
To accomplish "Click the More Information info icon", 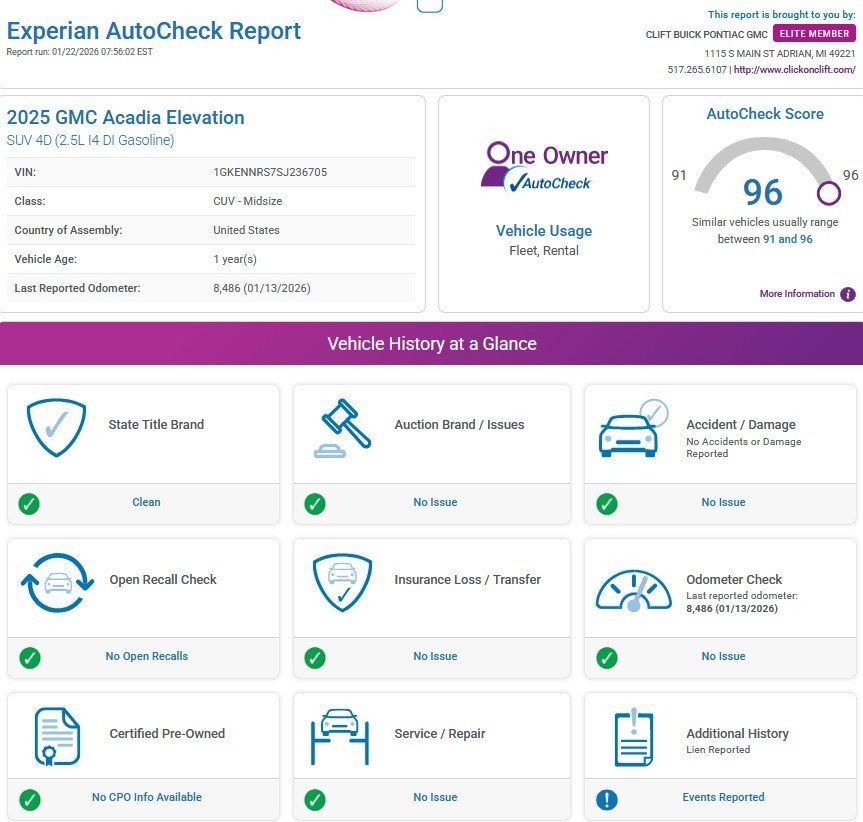I will 847,294.
